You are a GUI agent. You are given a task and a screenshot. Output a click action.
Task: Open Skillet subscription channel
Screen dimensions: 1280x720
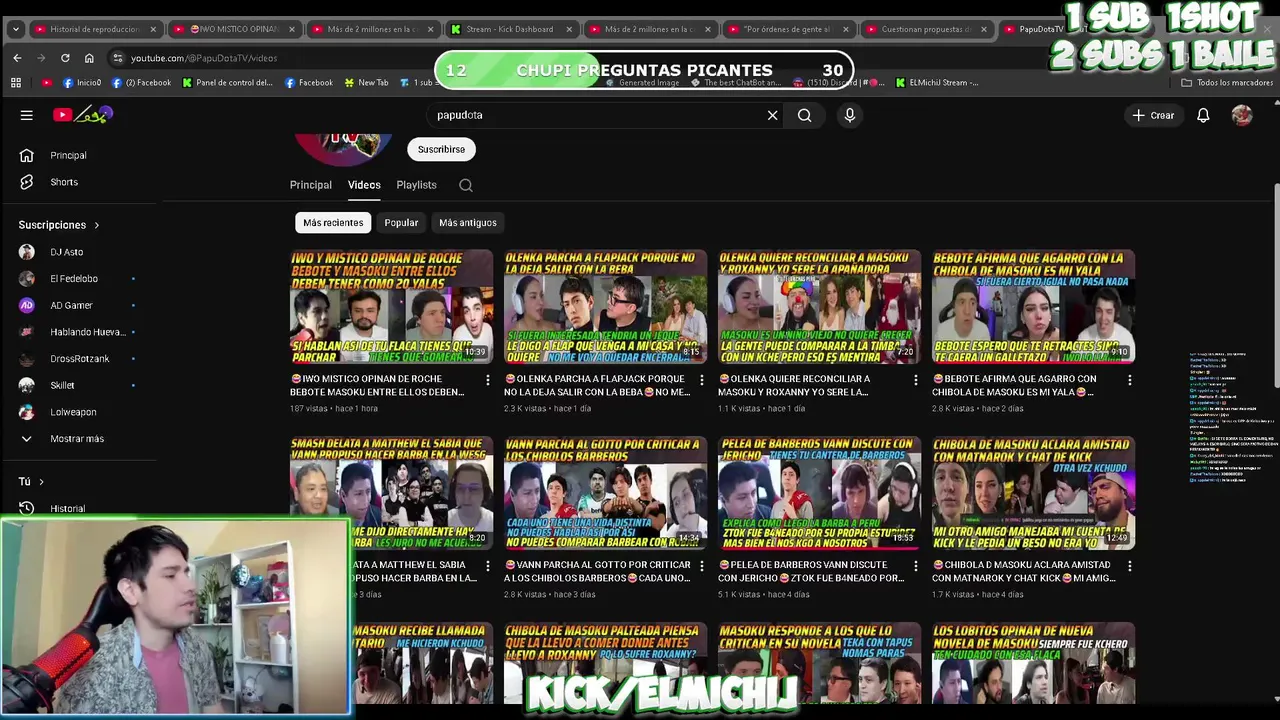(x=62, y=385)
